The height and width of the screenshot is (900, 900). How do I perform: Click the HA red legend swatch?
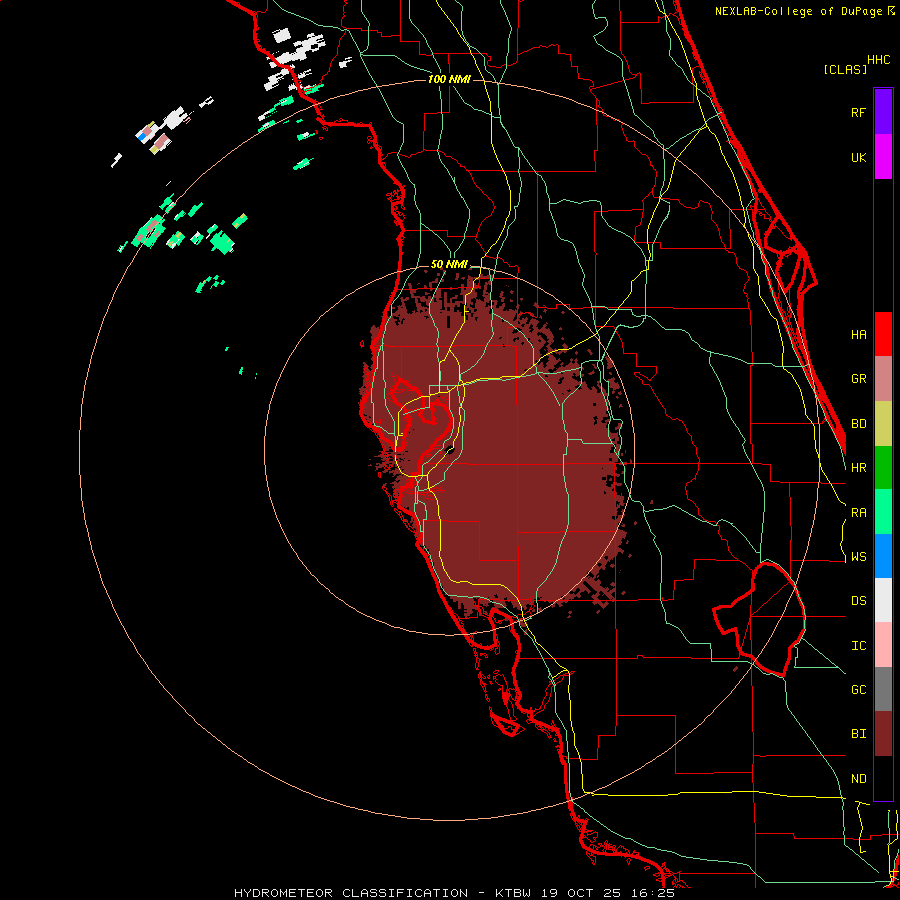click(883, 334)
